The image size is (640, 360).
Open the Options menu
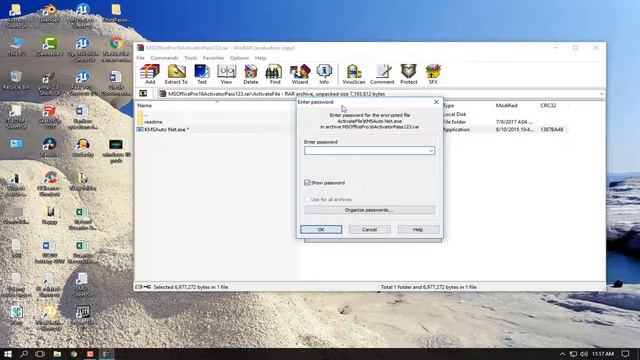(239, 58)
